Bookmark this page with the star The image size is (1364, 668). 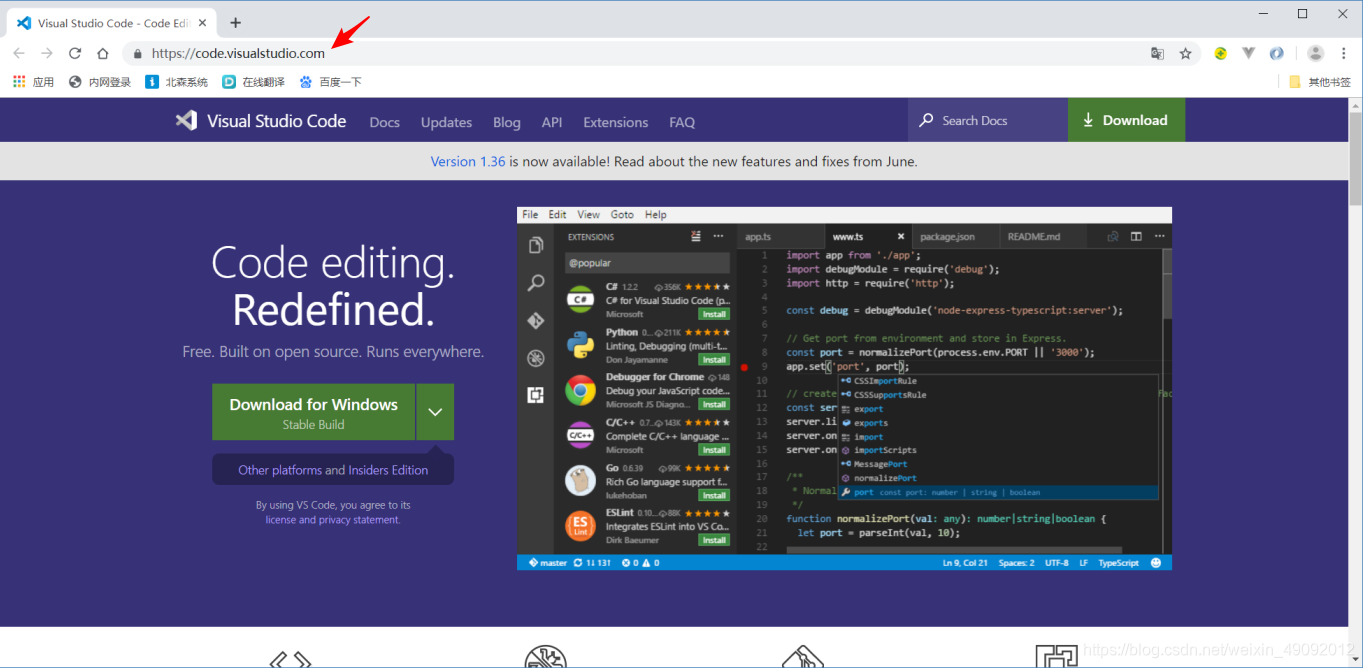coord(1186,53)
